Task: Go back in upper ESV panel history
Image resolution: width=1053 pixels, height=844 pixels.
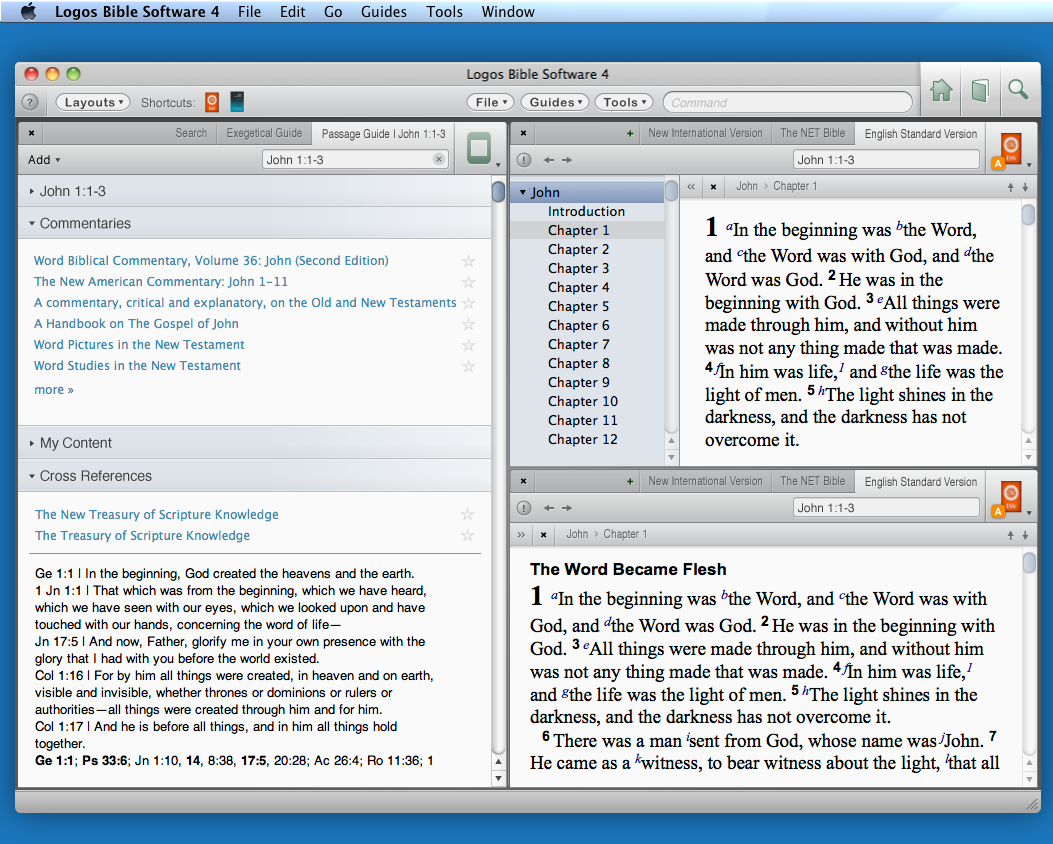Action: 549,160
